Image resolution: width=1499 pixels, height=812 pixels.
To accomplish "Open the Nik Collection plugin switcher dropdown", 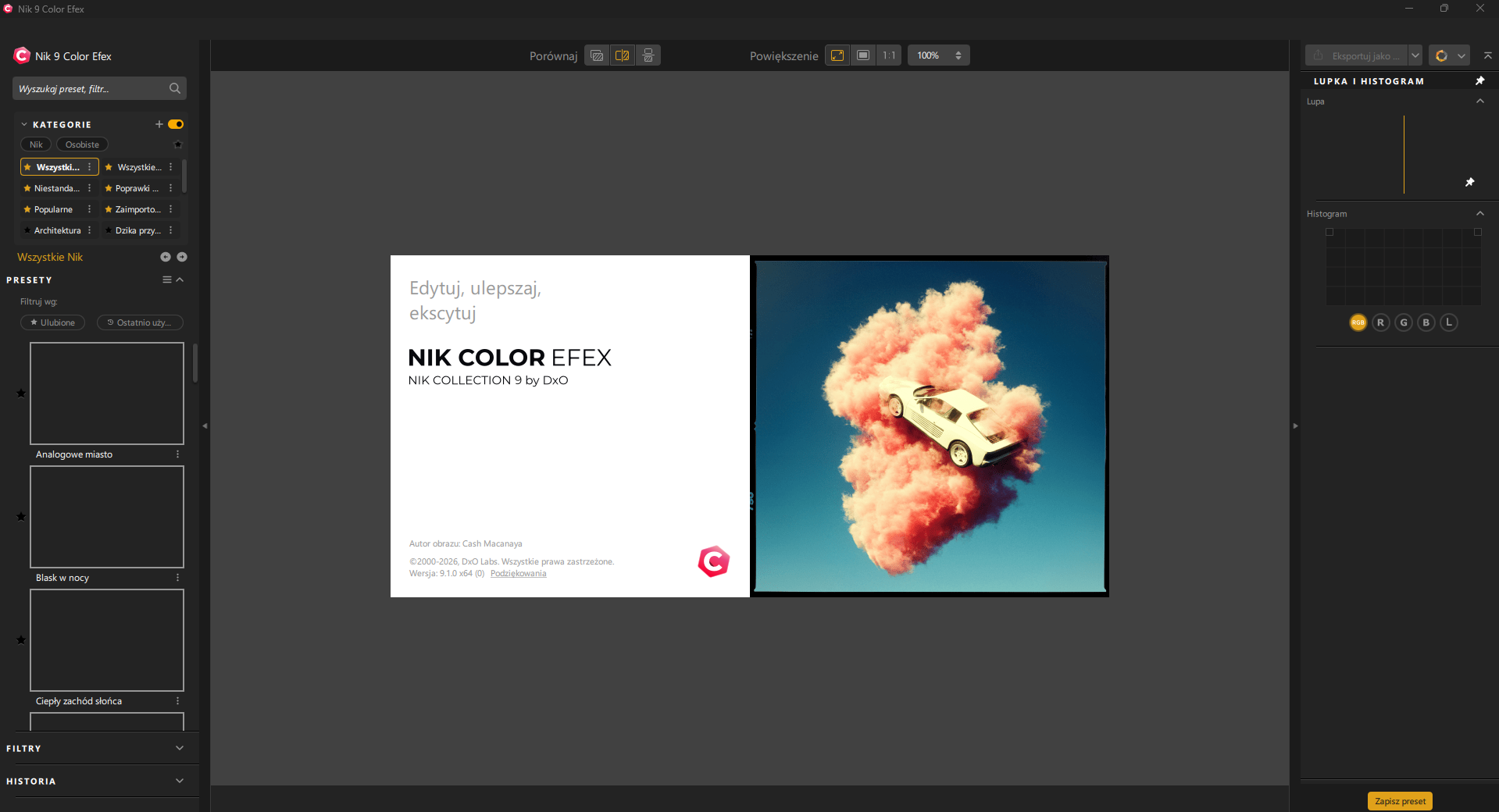I will point(1462,55).
